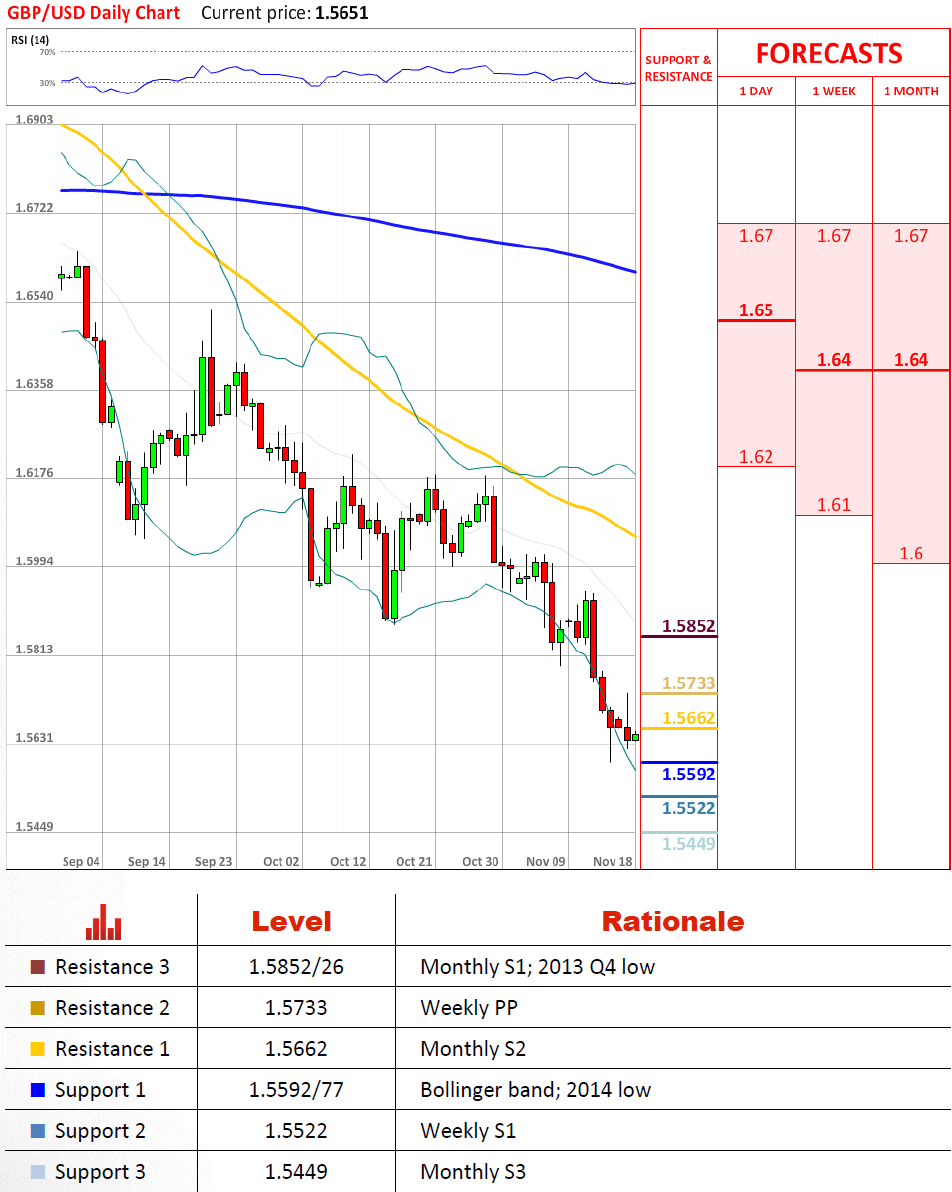Click the Monthly S1; 2013 Q4 low rationale

coord(538,967)
